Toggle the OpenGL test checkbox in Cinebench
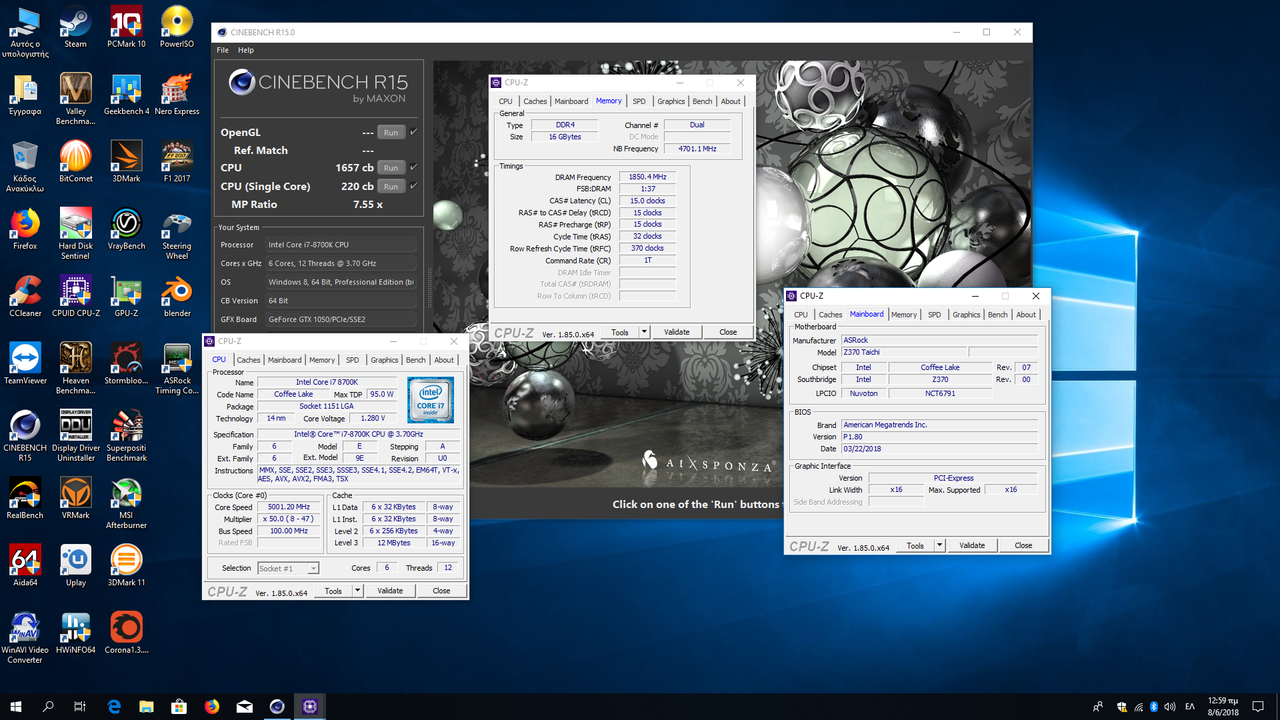The image size is (1280, 720). point(414,132)
